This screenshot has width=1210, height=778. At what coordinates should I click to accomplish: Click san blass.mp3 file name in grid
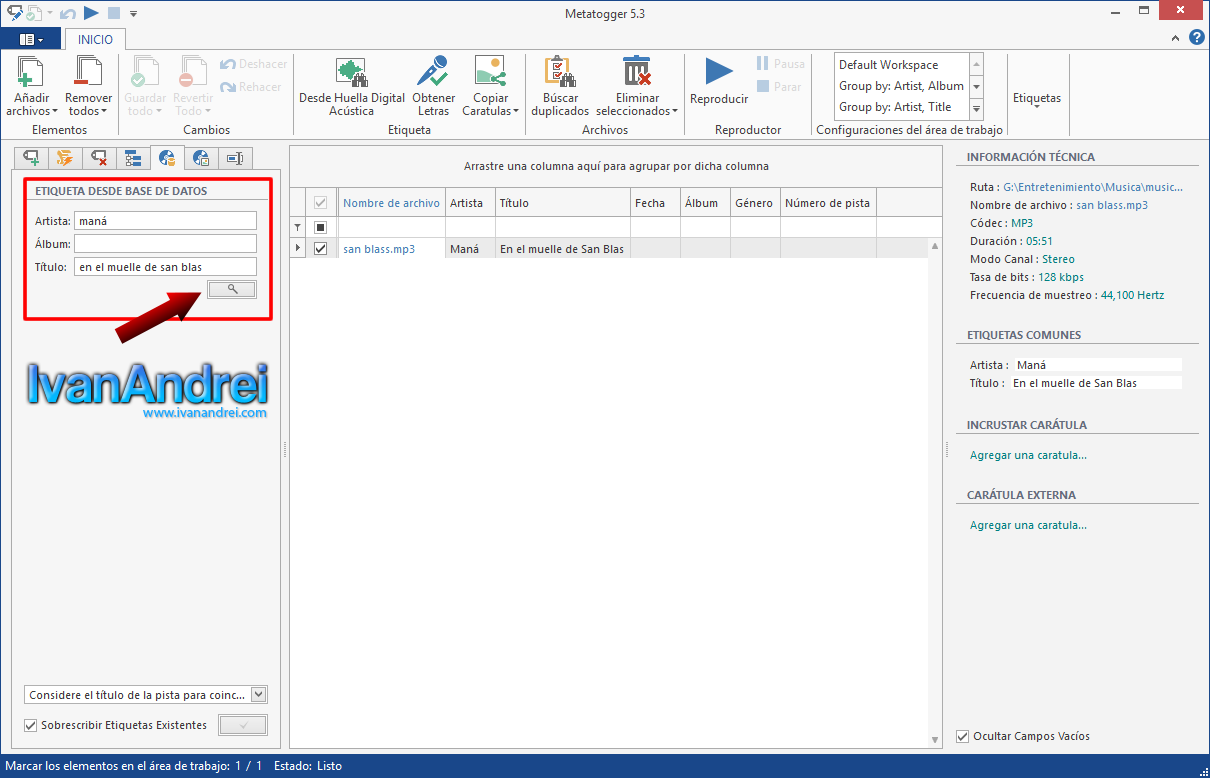pyautogui.click(x=379, y=249)
